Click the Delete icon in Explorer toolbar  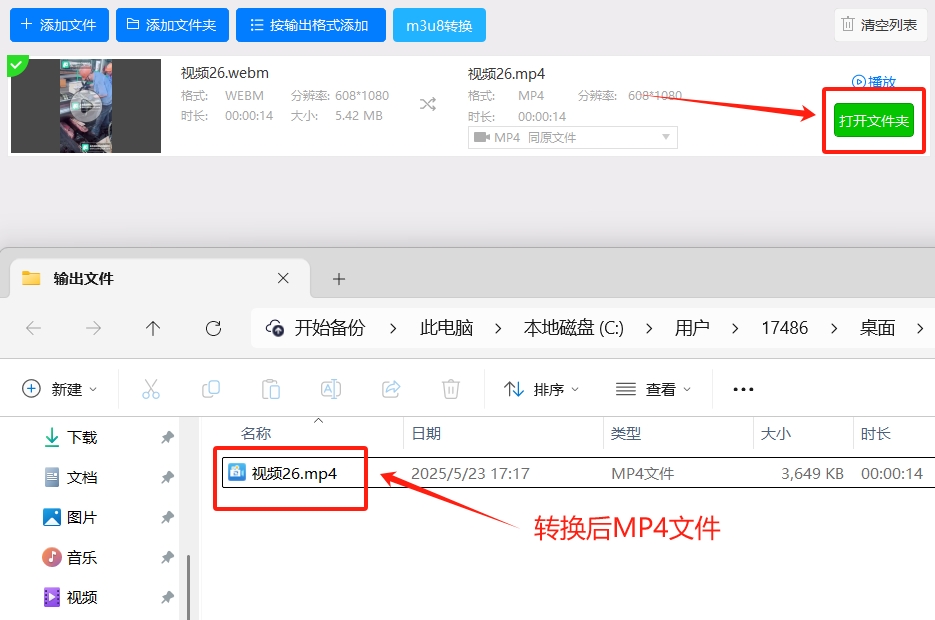point(450,388)
